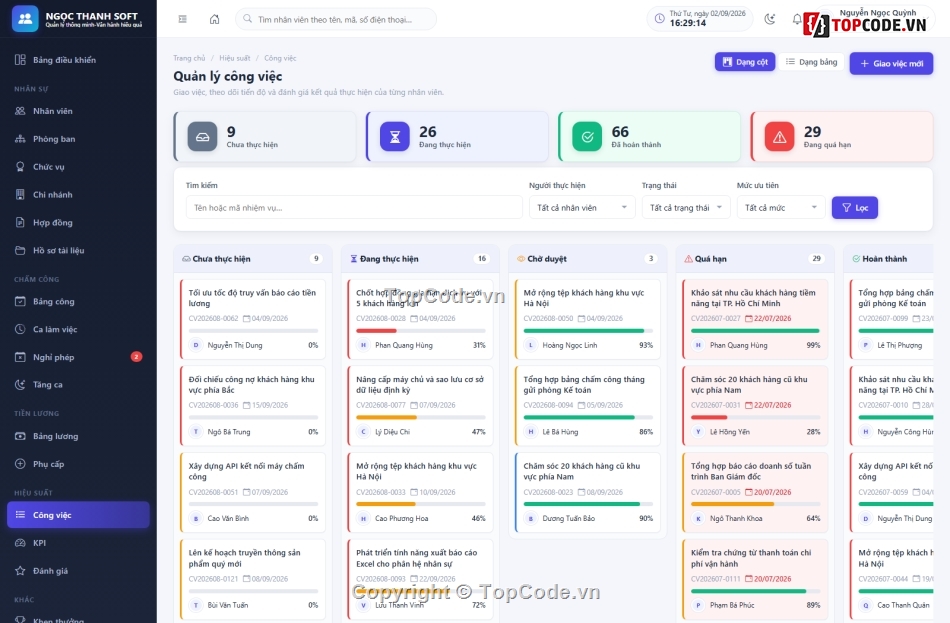The image size is (950, 623).
Task: Click the 'Hiệu suất' breadcrumb link
Action: (x=234, y=58)
